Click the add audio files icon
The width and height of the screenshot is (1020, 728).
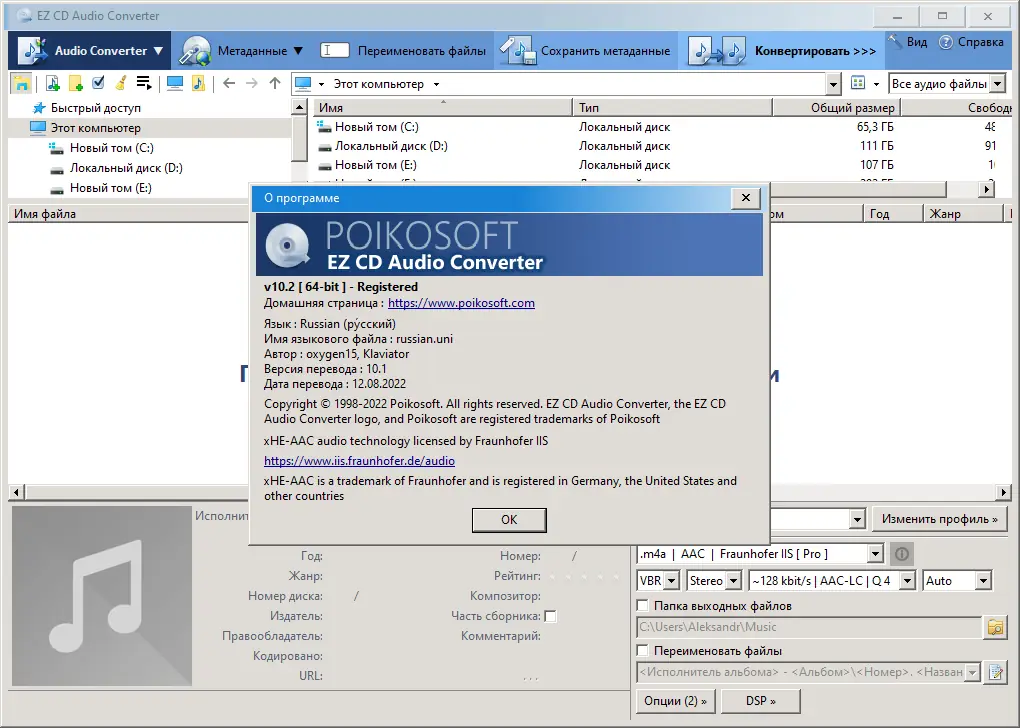[x=53, y=83]
